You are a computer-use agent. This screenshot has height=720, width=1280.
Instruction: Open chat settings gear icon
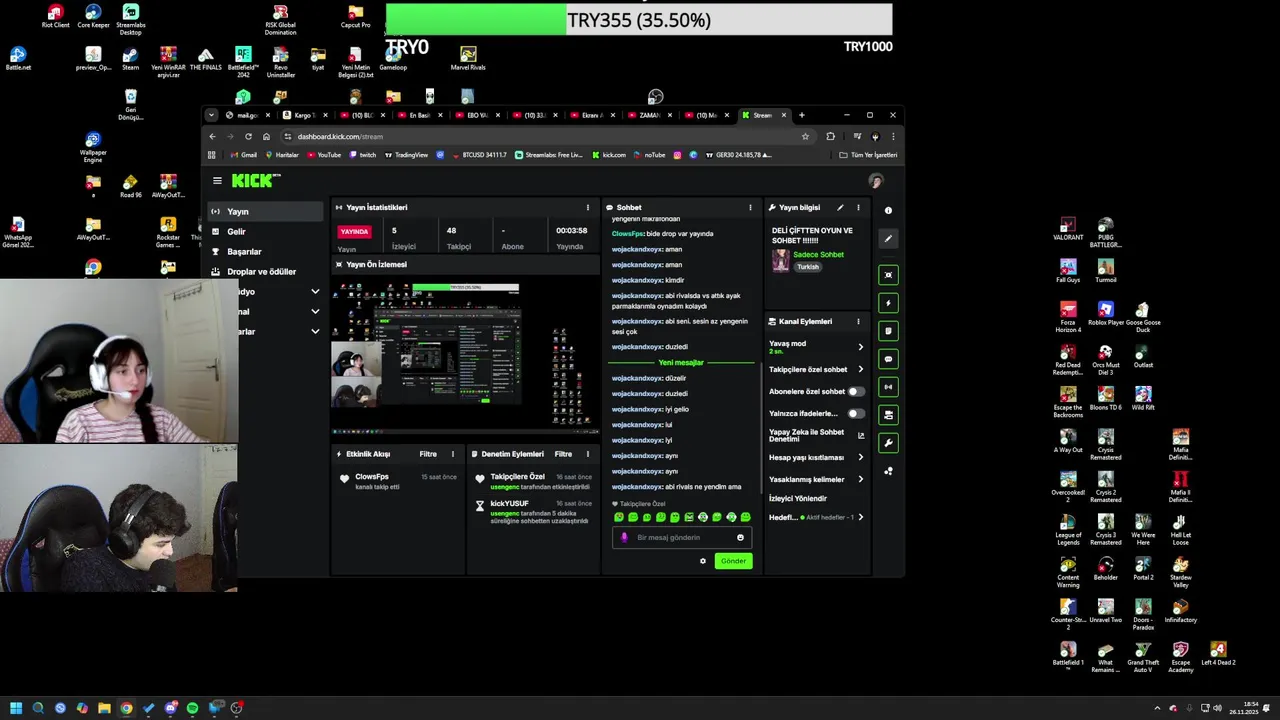703,561
